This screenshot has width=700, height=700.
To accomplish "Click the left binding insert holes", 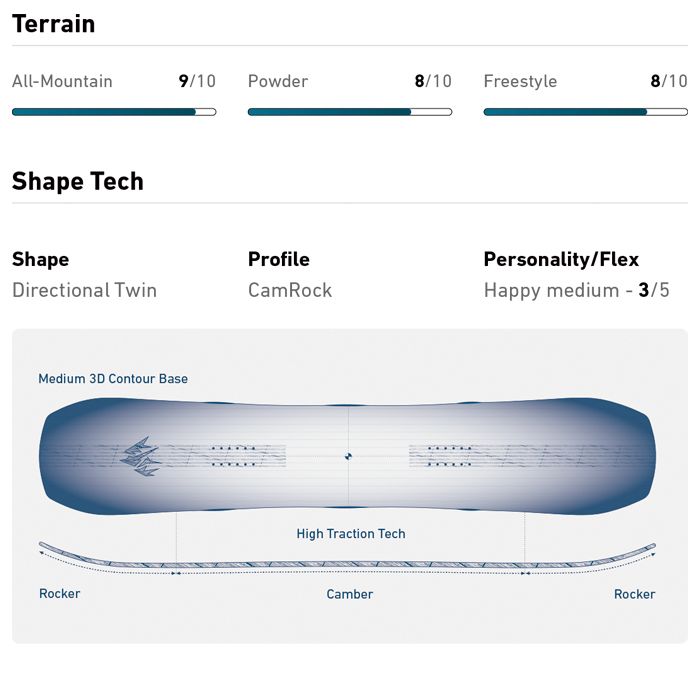I will 235,456.
